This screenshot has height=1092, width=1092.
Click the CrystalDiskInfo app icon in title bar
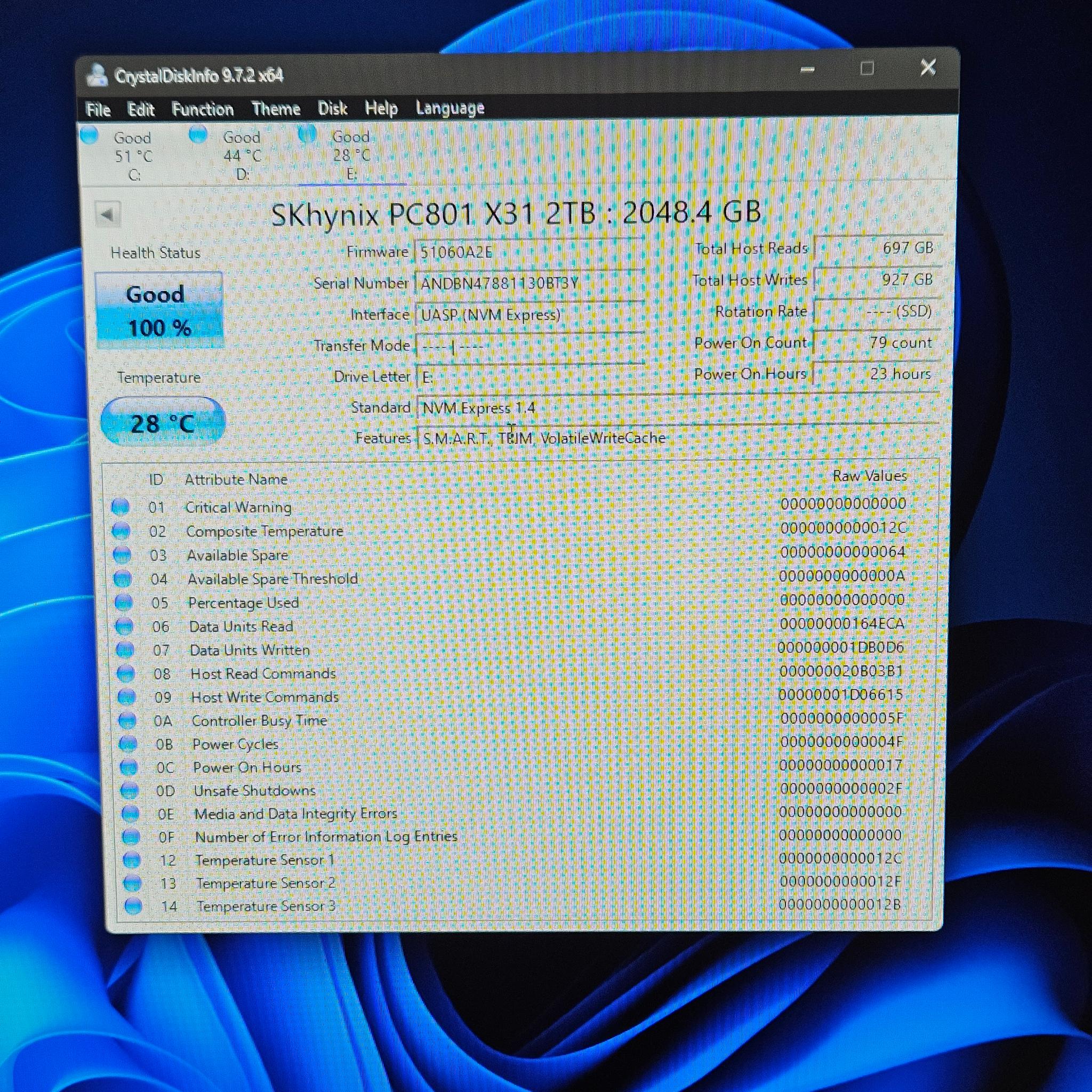(x=97, y=75)
